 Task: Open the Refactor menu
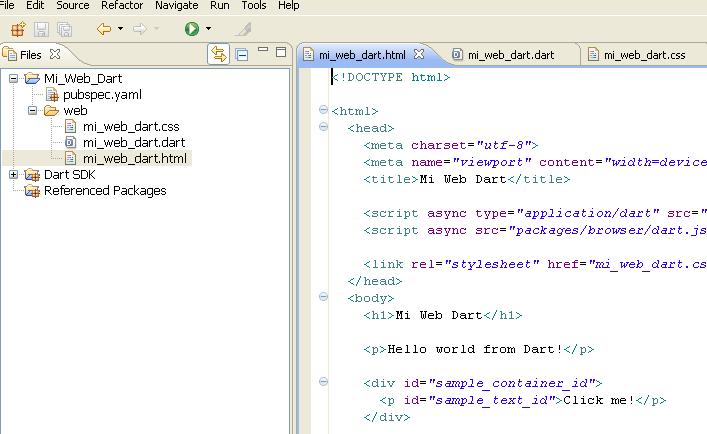click(122, 5)
